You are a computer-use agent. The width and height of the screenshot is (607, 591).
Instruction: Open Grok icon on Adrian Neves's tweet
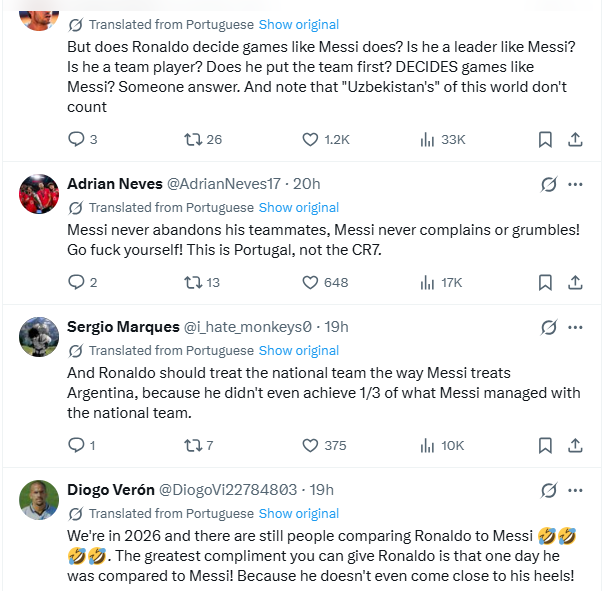(549, 184)
